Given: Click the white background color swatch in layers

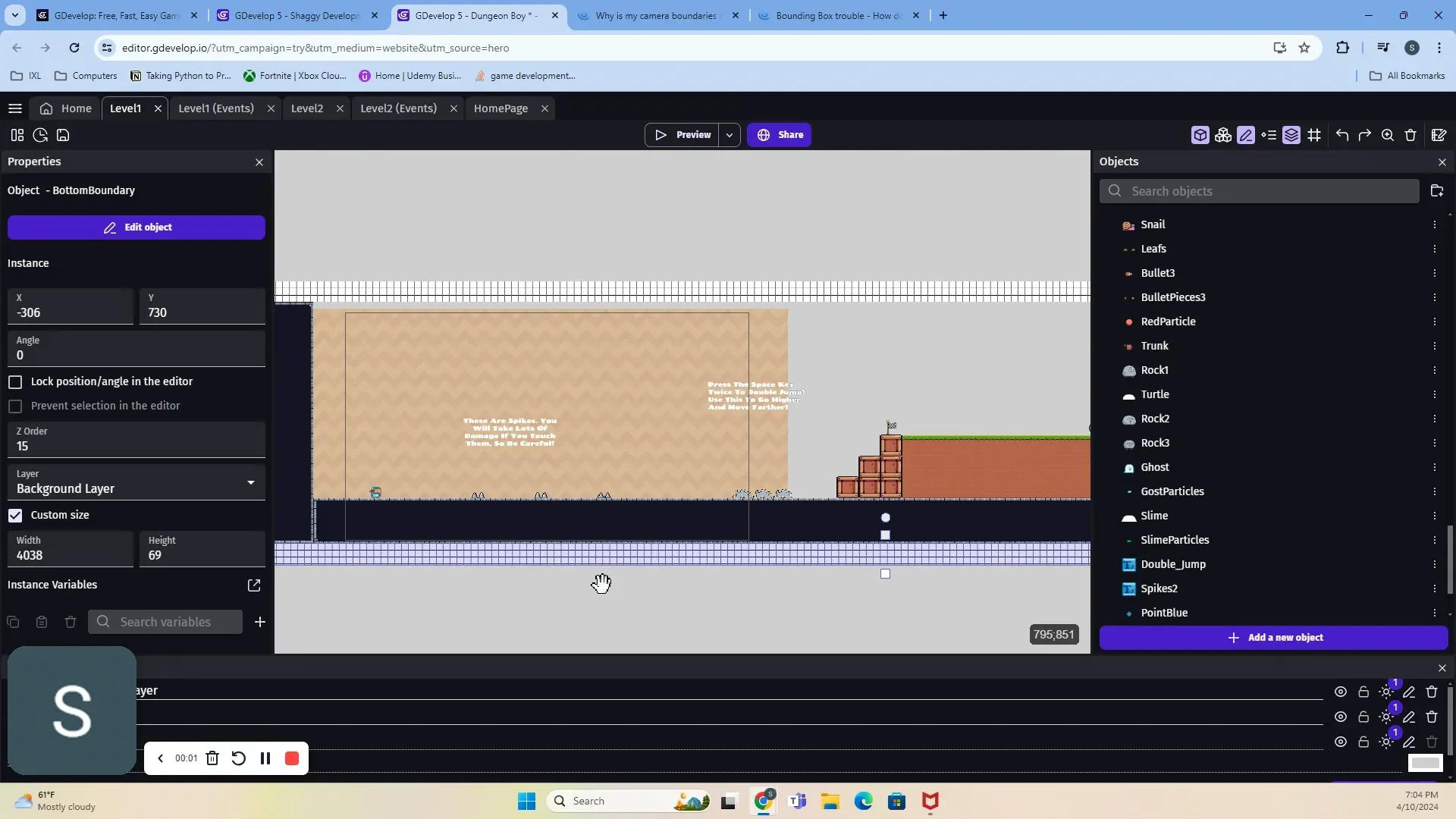Looking at the screenshot, I should 1425,763.
